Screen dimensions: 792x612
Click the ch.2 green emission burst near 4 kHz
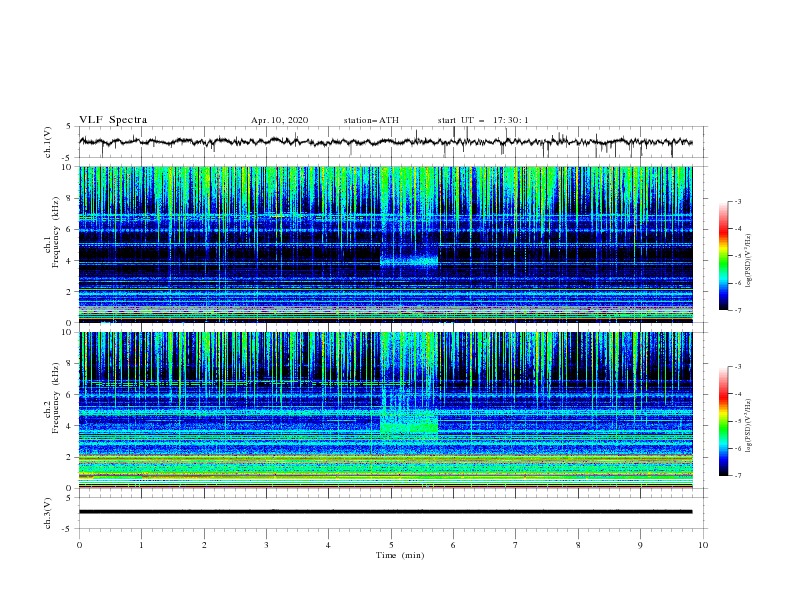point(409,423)
